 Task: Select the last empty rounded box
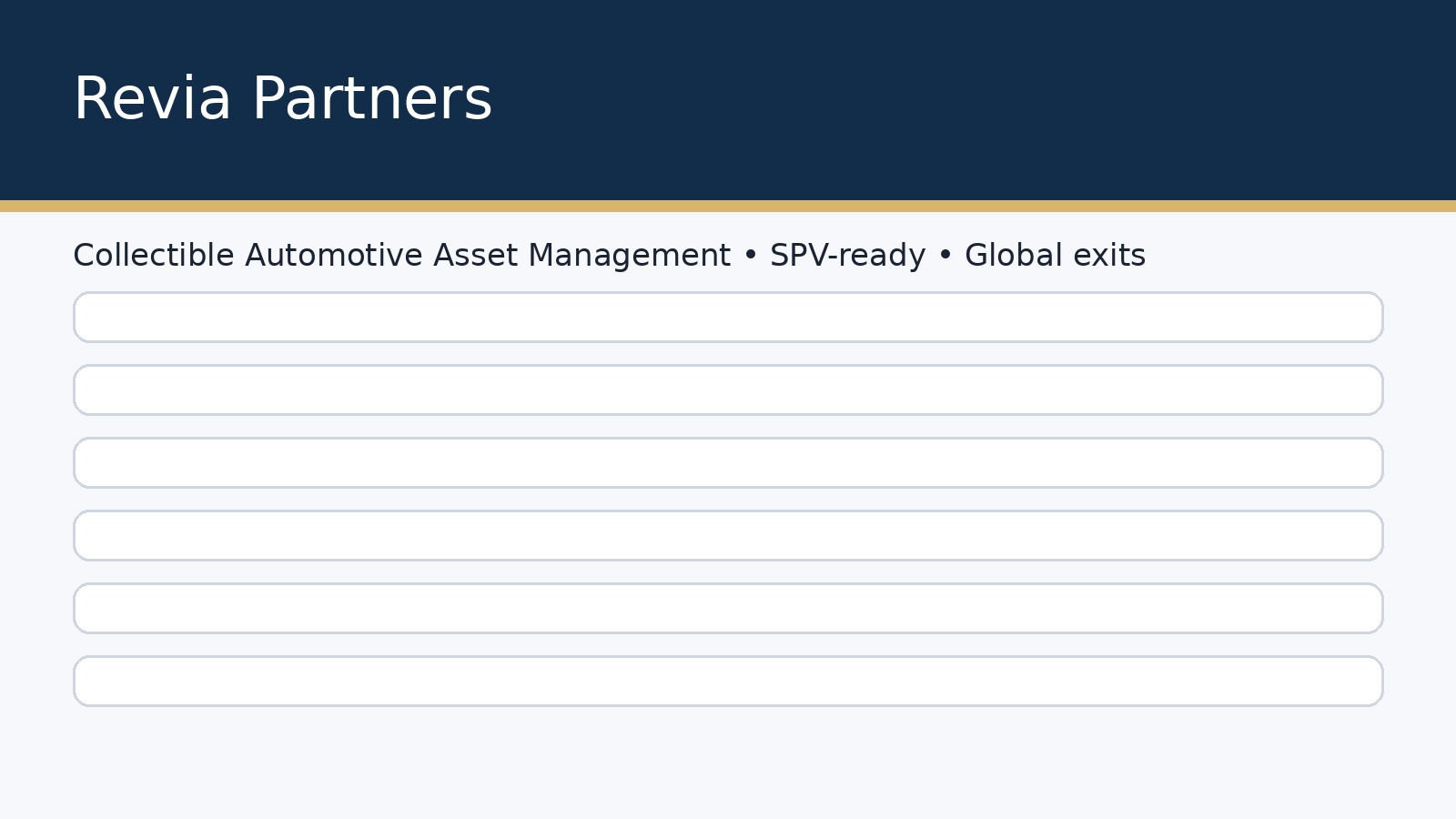tap(728, 682)
